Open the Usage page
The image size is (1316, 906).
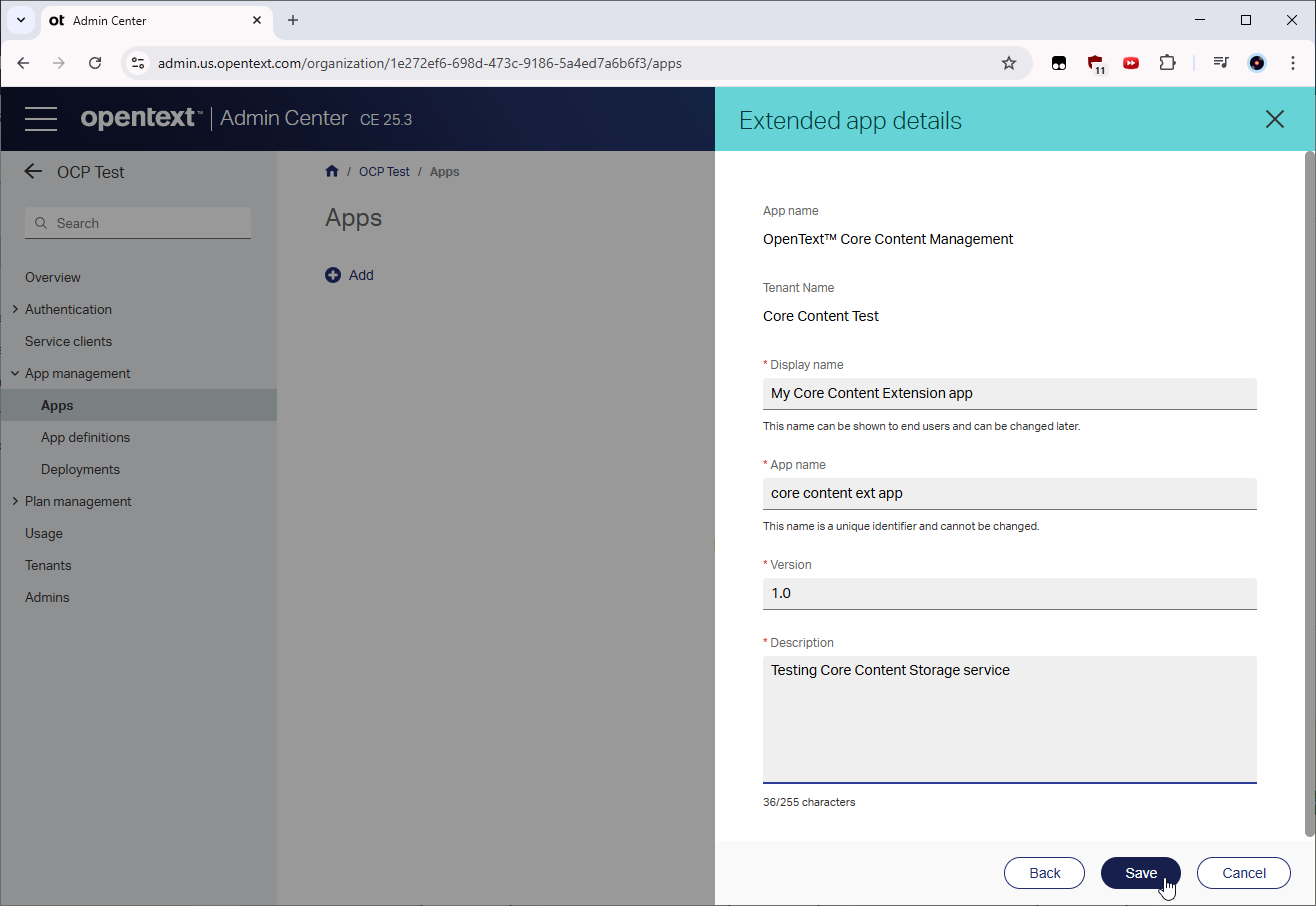tap(44, 533)
